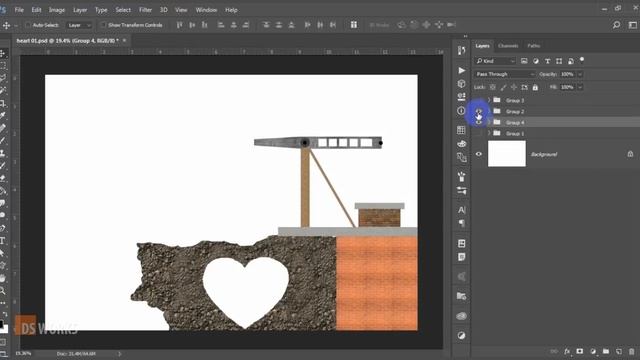Select the Hand tool
Viewport: 640px width, 360px height.
click(3, 278)
